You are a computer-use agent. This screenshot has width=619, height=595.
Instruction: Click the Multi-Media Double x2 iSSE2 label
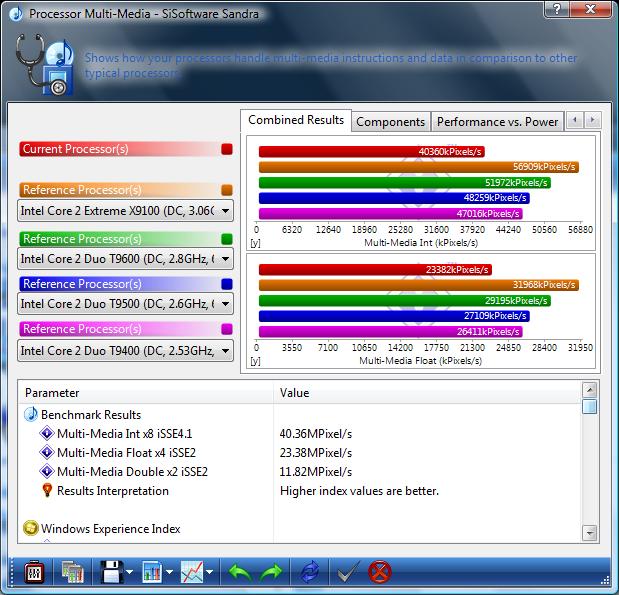coord(132,471)
